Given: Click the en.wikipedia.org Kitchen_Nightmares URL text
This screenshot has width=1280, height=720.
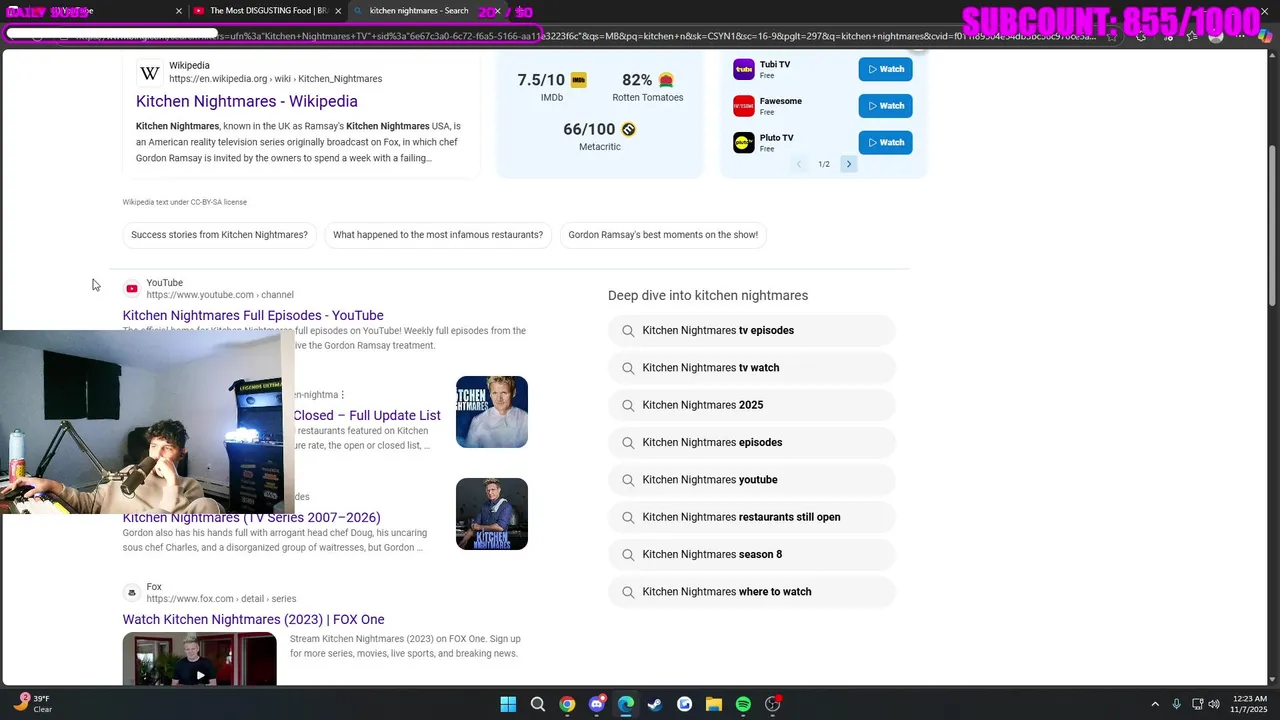Looking at the screenshot, I should coord(275,79).
